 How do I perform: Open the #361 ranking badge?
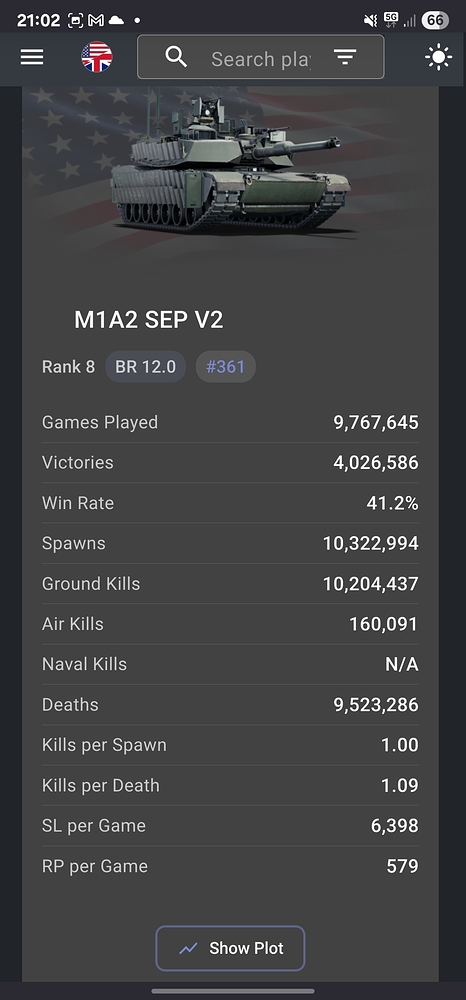tap(226, 367)
